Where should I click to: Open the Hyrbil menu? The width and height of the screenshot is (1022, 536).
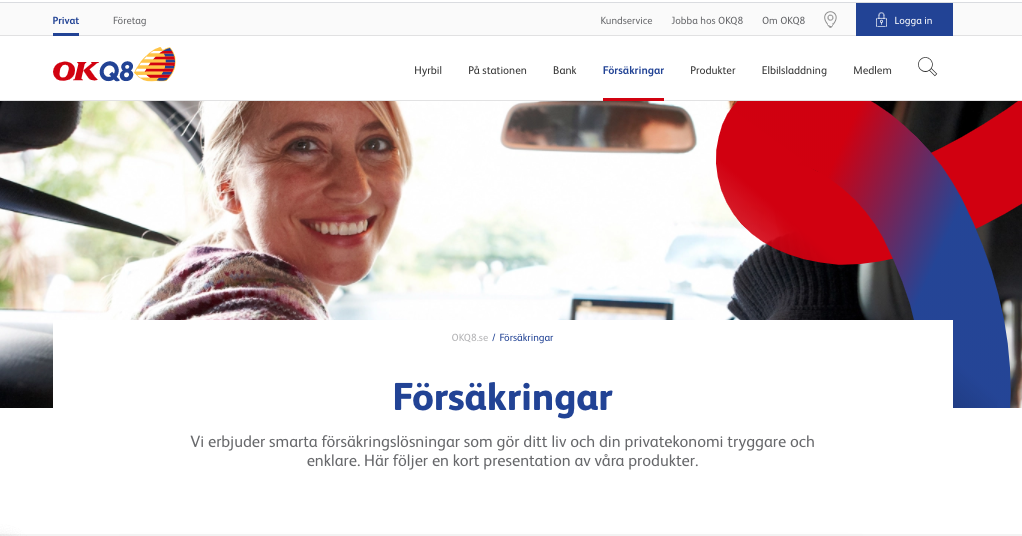pos(428,70)
